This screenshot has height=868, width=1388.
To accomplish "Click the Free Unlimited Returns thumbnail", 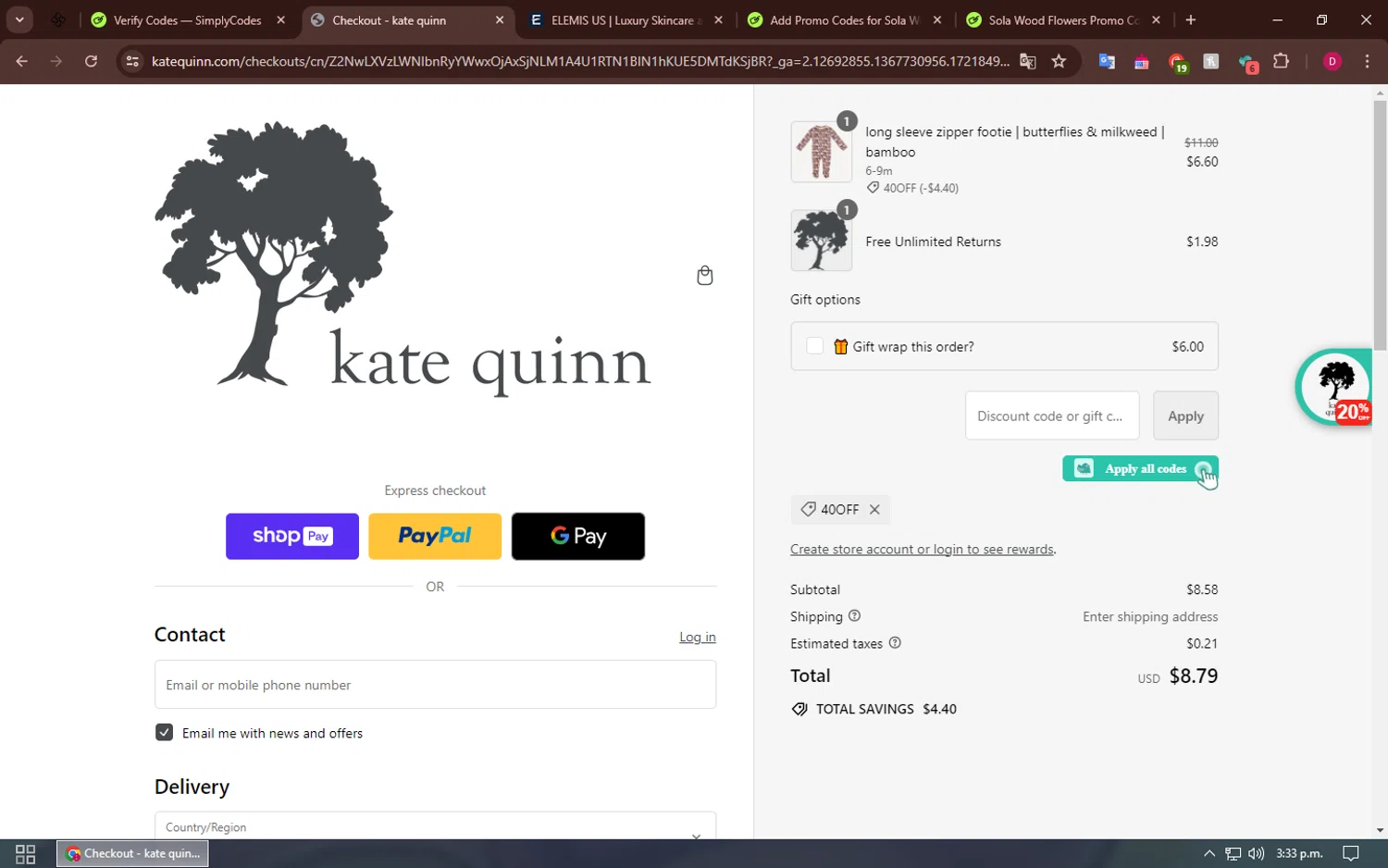I will point(821,241).
